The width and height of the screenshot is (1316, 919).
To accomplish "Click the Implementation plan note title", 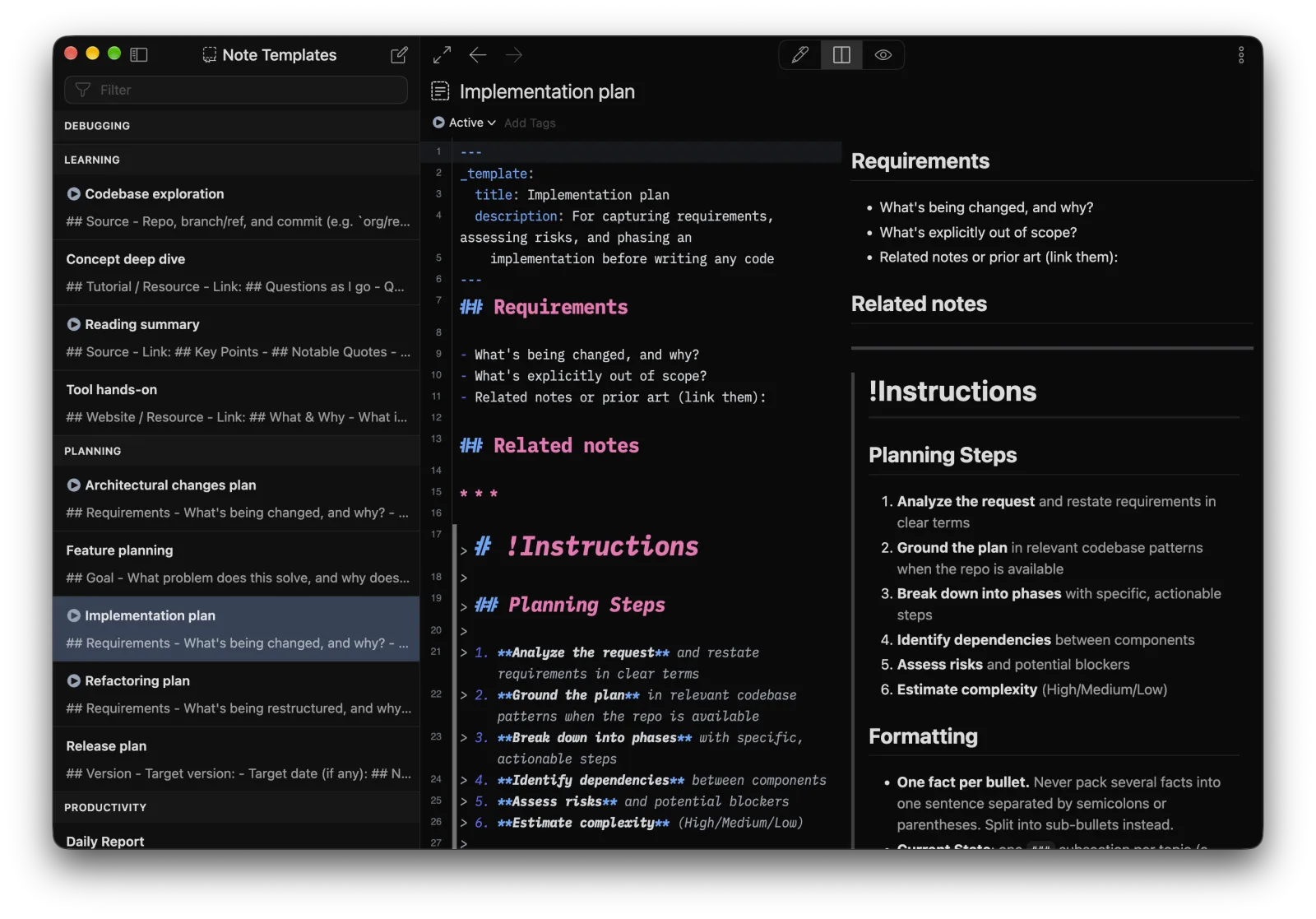I will coord(547,91).
